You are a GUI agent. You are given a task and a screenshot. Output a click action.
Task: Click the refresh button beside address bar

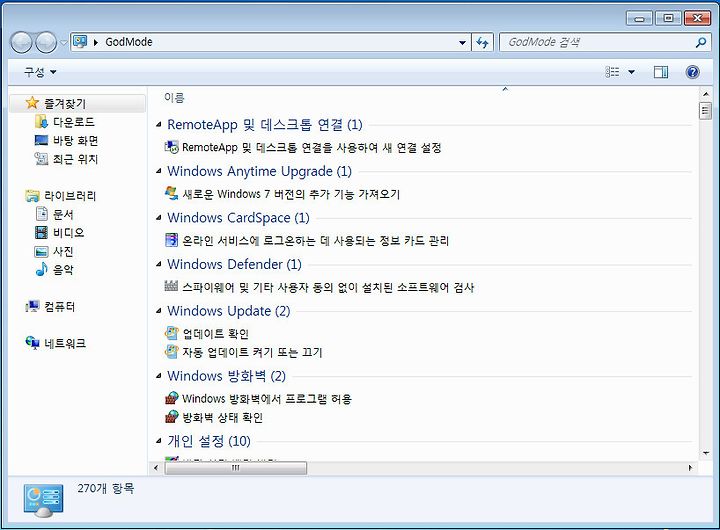point(482,43)
